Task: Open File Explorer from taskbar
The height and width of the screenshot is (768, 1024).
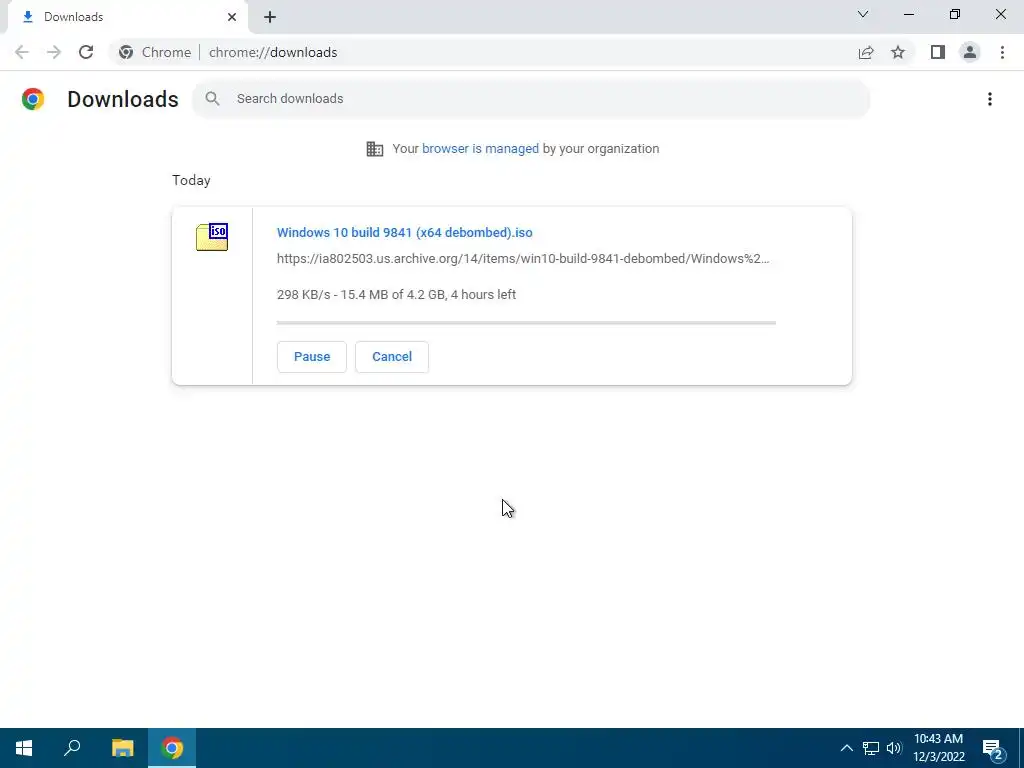Action: point(122,748)
